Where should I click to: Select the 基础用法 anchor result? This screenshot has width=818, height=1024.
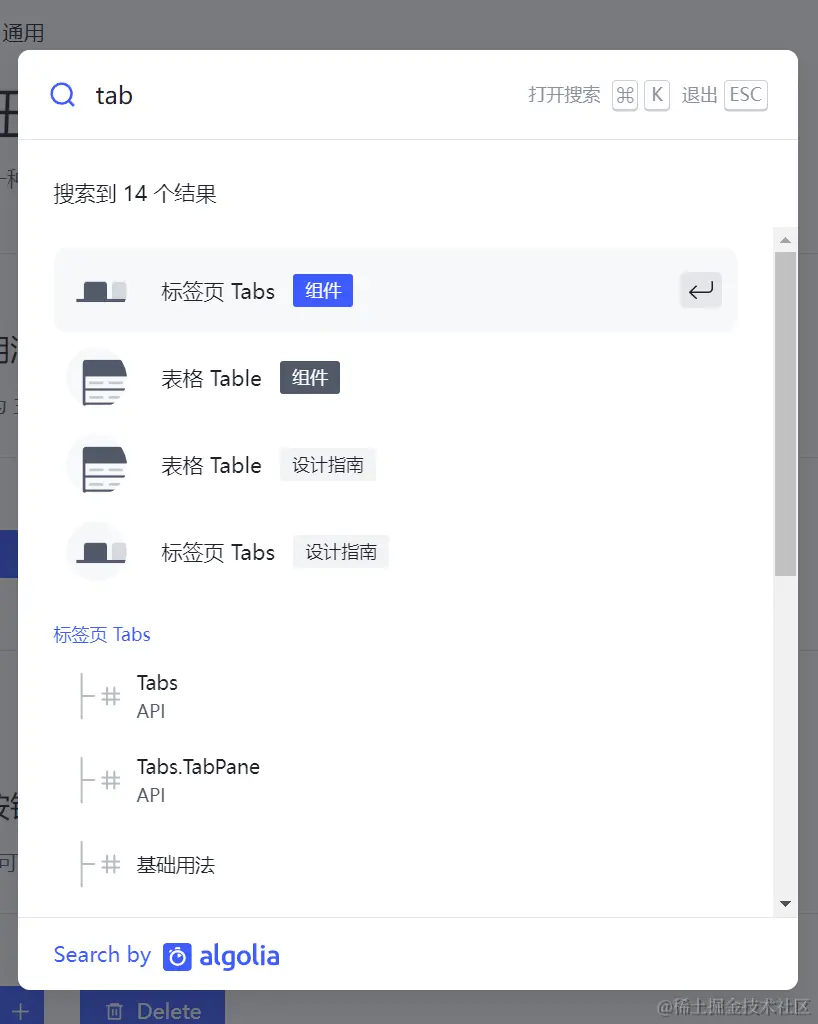click(396, 865)
